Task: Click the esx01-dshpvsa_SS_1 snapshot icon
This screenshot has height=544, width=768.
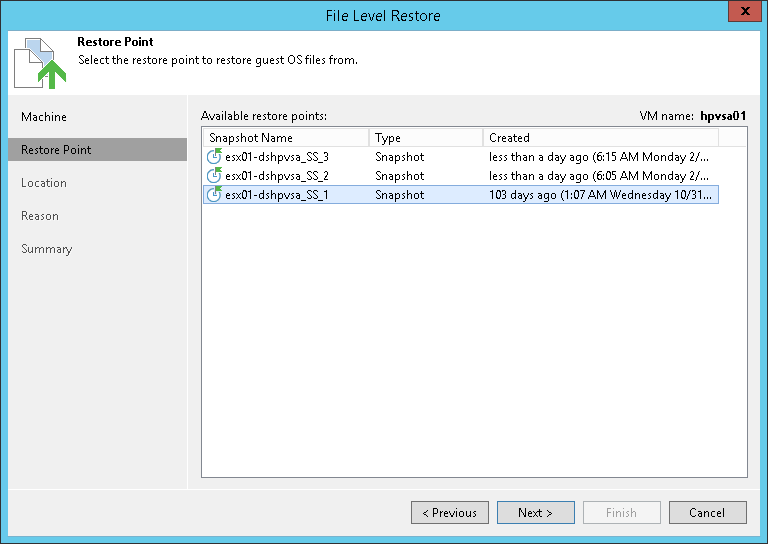Action: pyautogui.click(x=214, y=195)
